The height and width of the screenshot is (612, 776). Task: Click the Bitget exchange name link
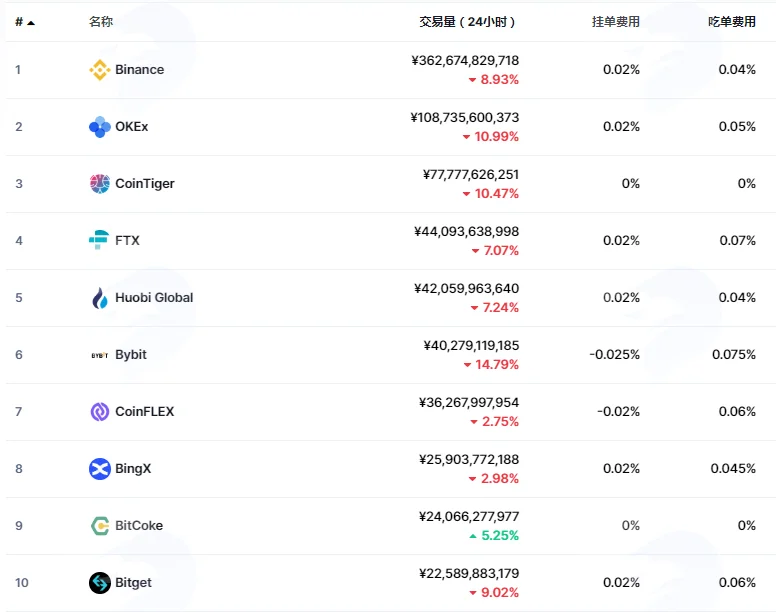pyautogui.click(x=133, y=582)
